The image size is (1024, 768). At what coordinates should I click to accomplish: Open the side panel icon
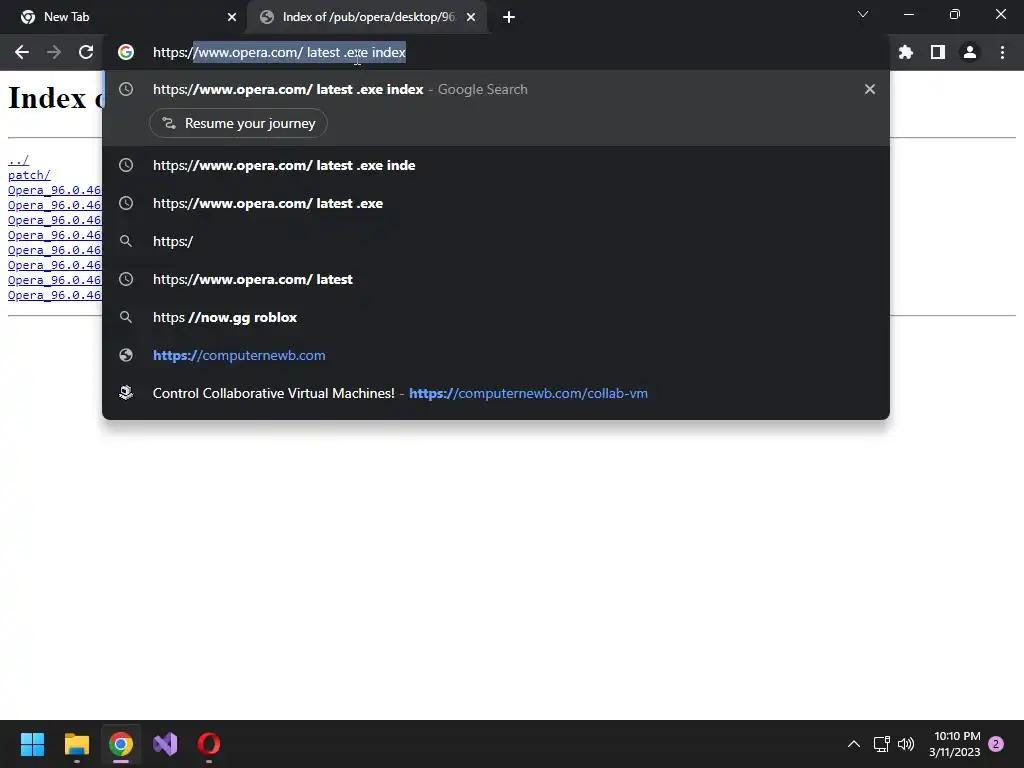tap(938, 52)
